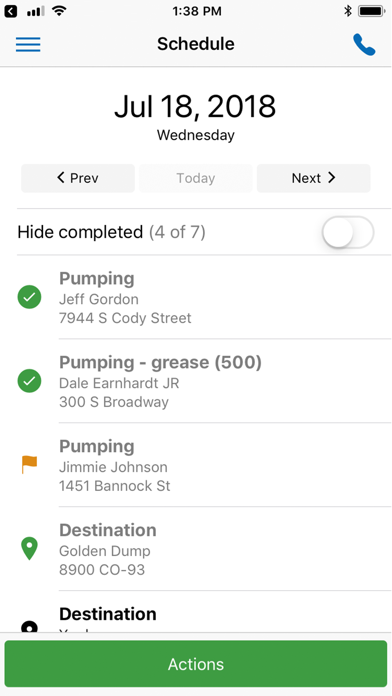Screen dimensions: 392x696
Task: Tap the Jul 18, 2018 date heading
Action: pyautogui.click(x=195, y=107)
